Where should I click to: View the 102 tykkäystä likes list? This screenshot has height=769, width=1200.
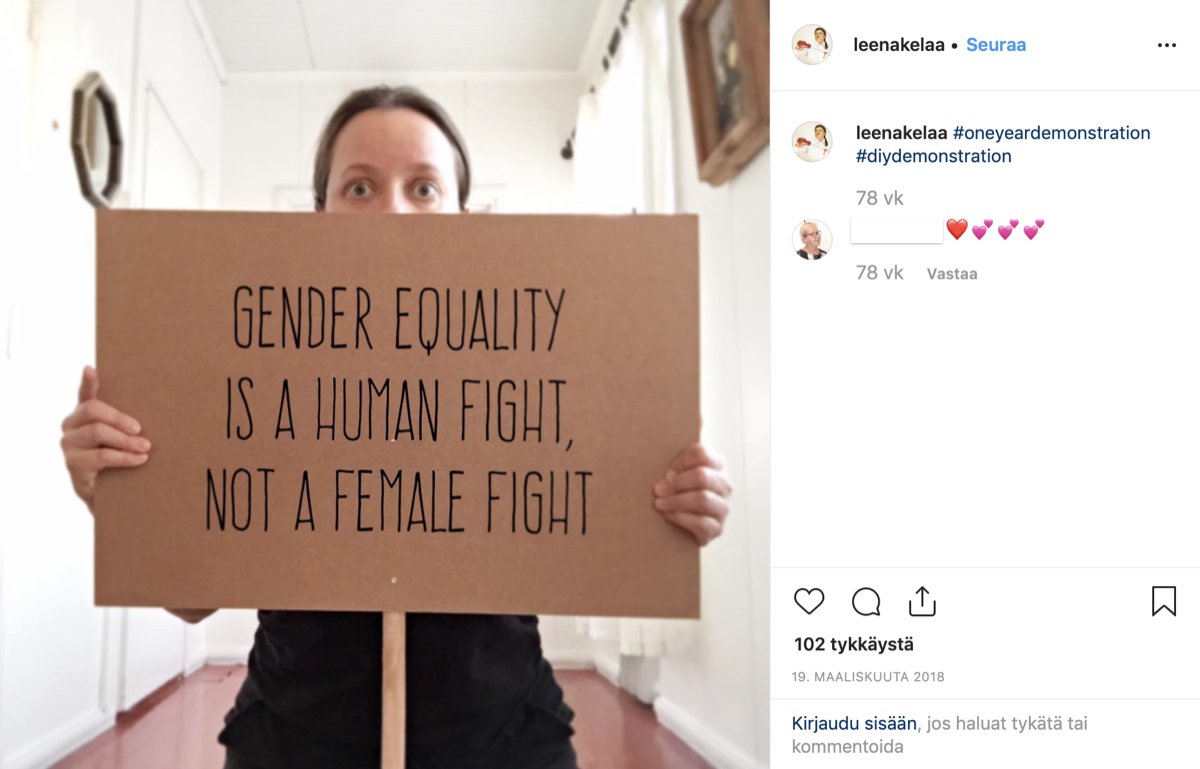[854, 644]
